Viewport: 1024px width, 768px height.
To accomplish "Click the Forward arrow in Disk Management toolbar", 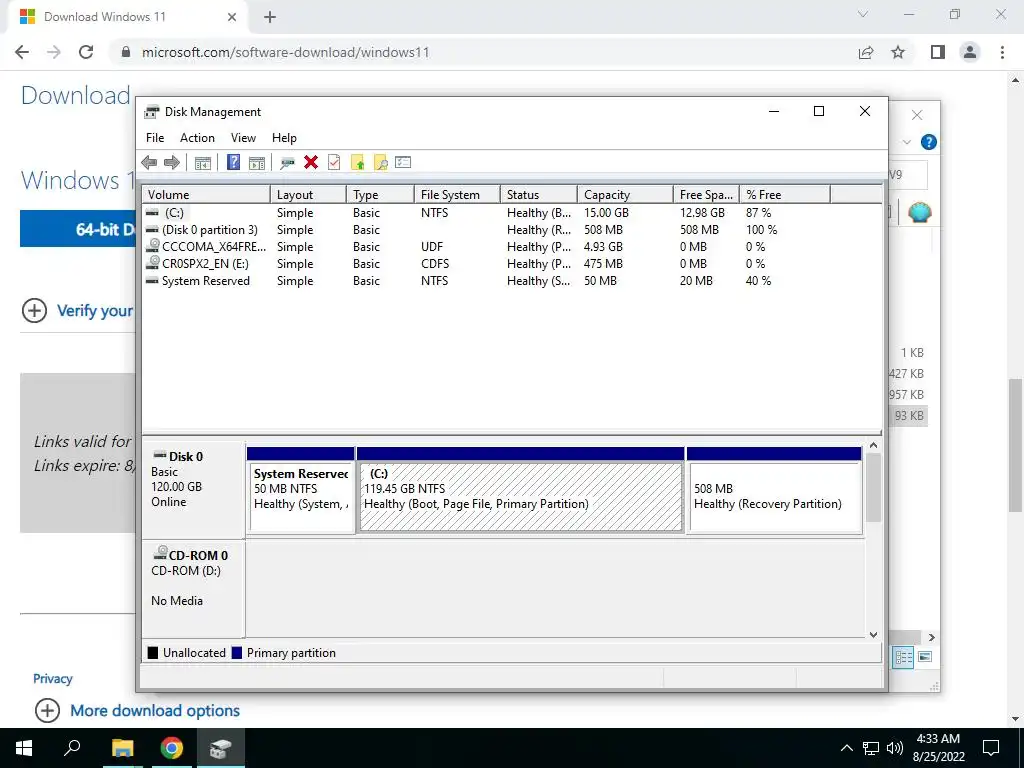I will pyautogui.click(x=172, y=163).
